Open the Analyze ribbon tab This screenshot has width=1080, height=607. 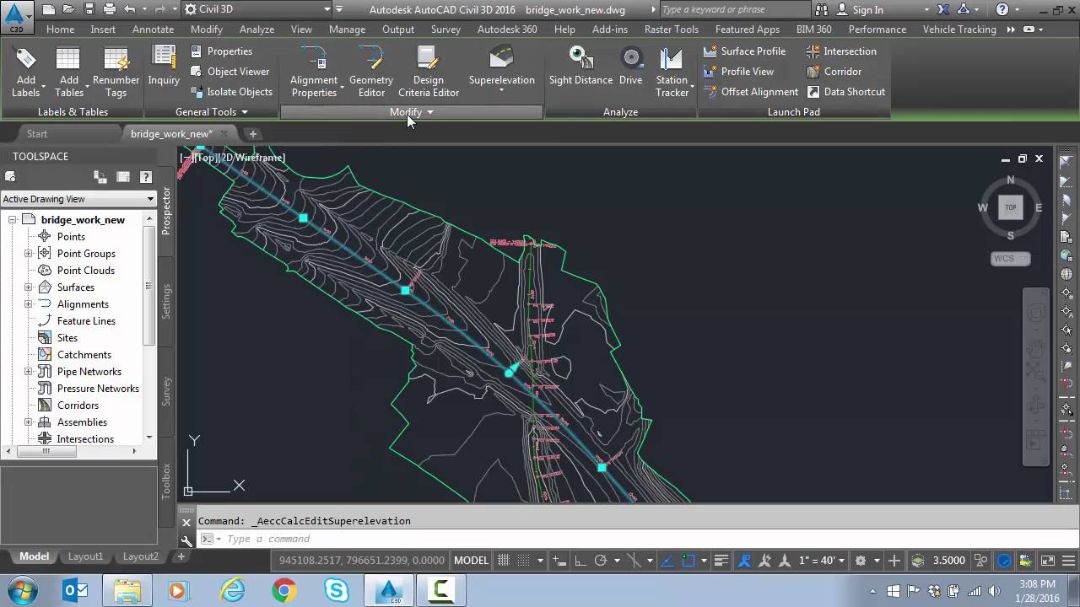point(257,29)
